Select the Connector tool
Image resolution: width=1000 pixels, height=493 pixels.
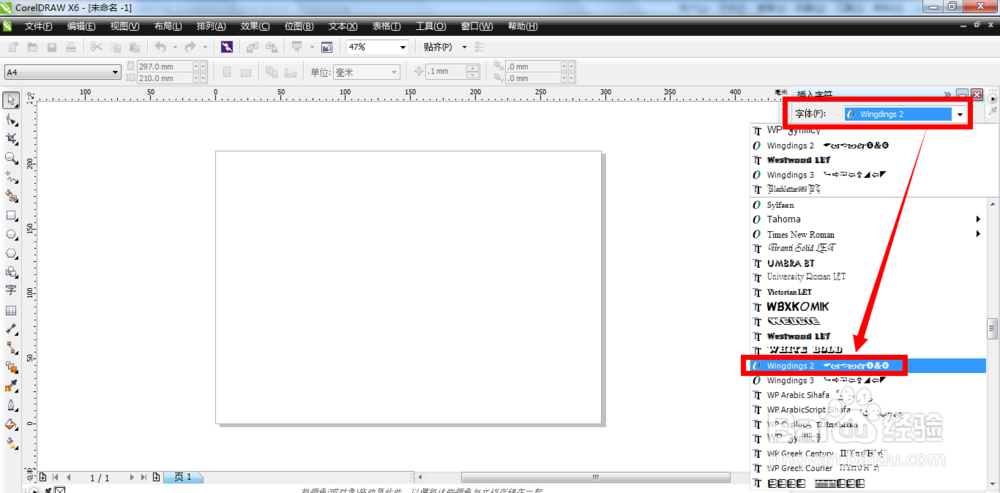[11, 348]
